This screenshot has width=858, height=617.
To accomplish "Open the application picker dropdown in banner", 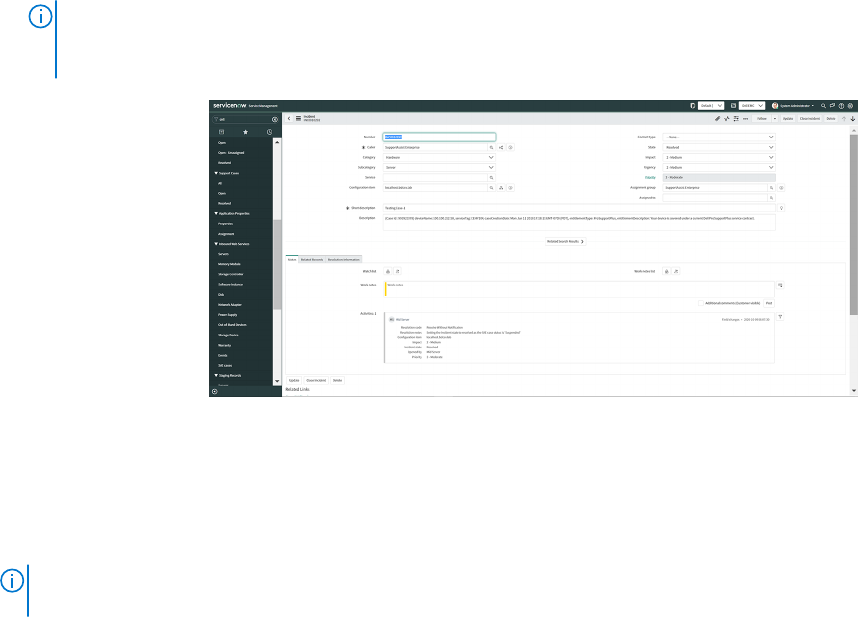I will pyautogui.click(x=752, y=106).
